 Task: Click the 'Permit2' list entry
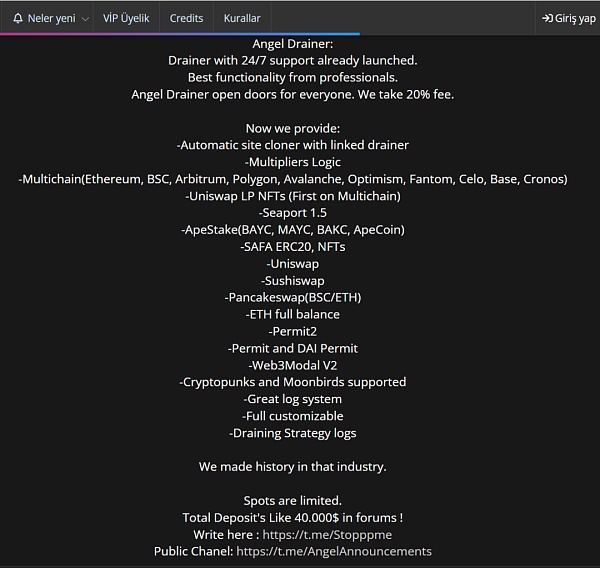coord(292,331)
